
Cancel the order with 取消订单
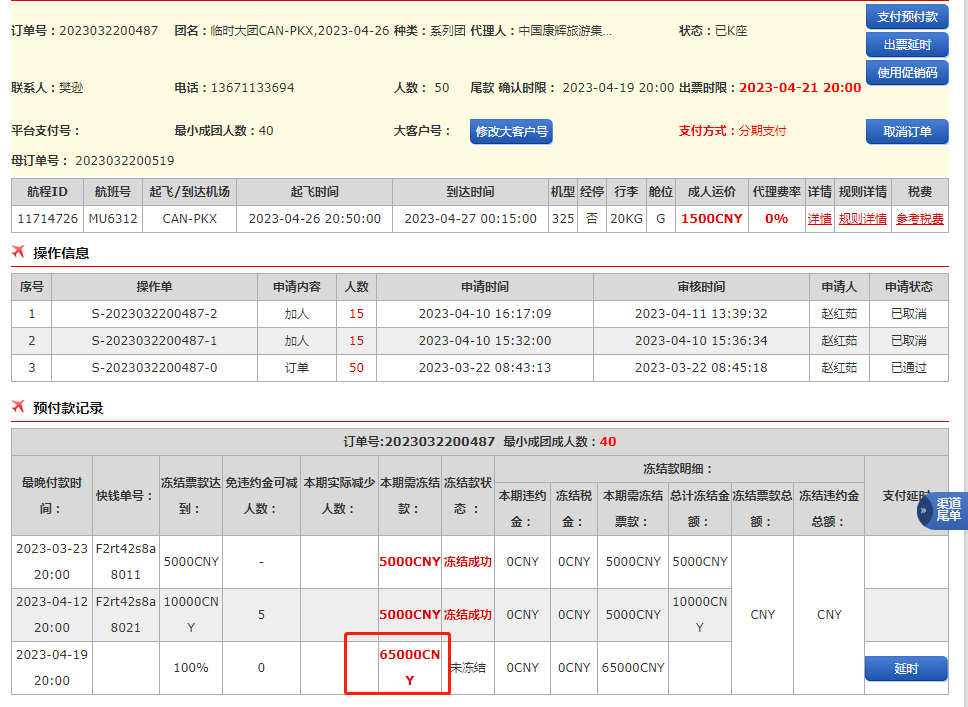click(906, 131)
